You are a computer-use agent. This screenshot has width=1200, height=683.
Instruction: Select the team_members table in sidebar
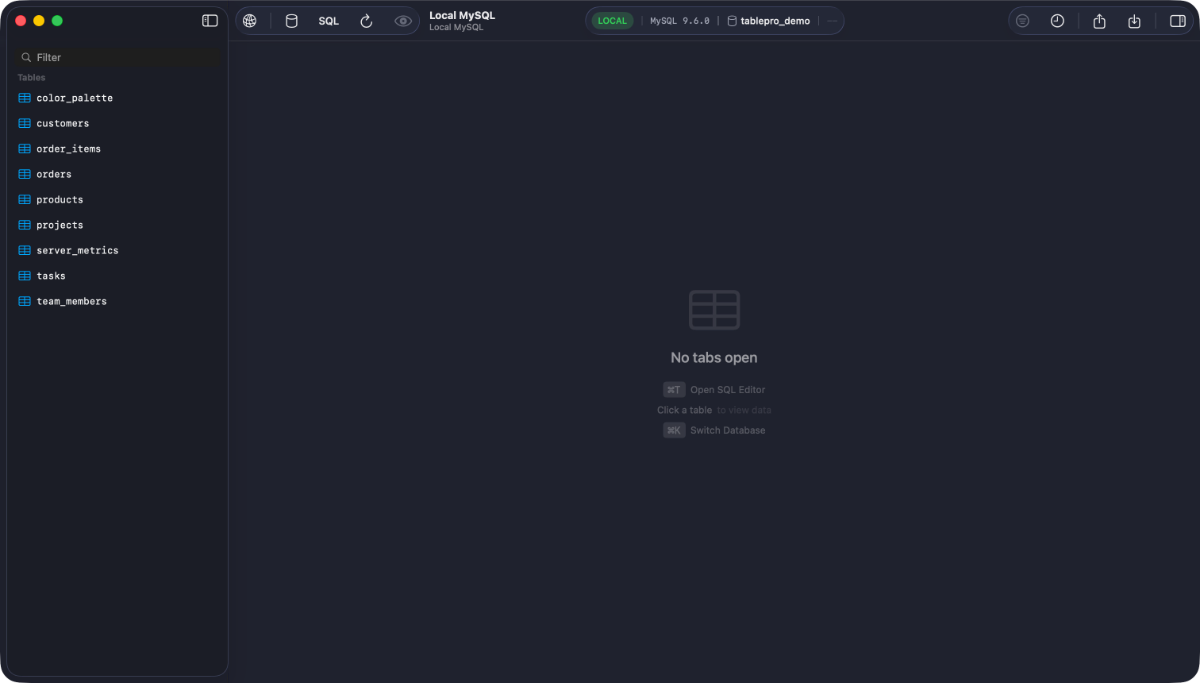[71, 301]
